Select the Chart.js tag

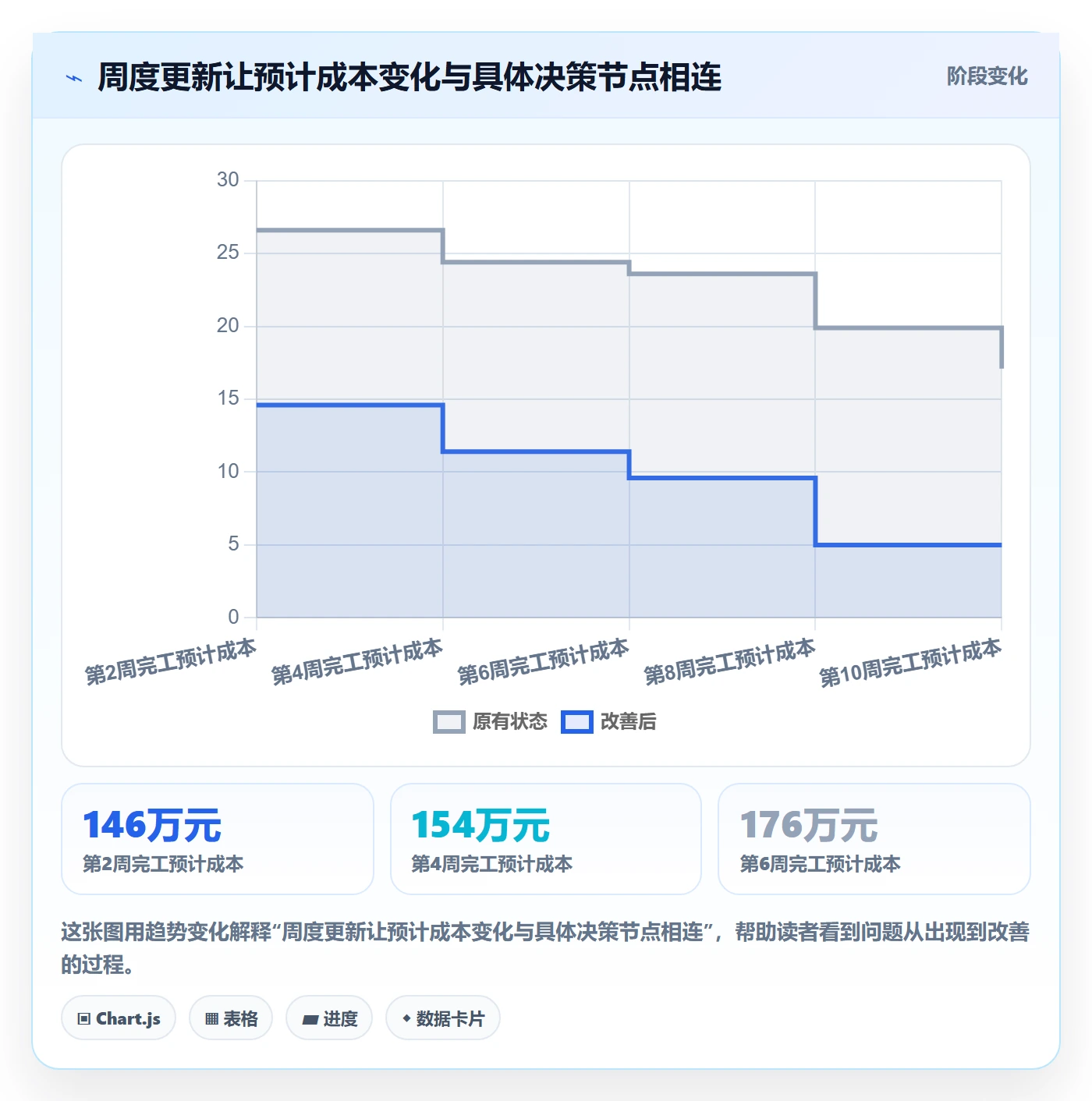pos(119,1018)
